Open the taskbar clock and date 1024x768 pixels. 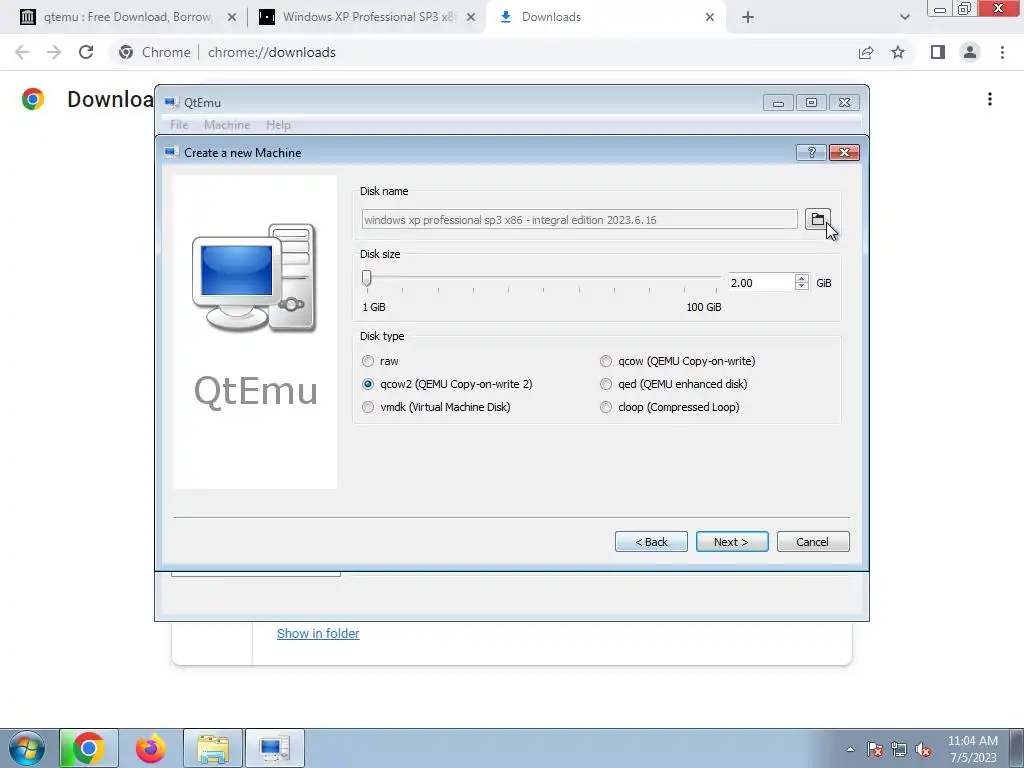(972, 749)
